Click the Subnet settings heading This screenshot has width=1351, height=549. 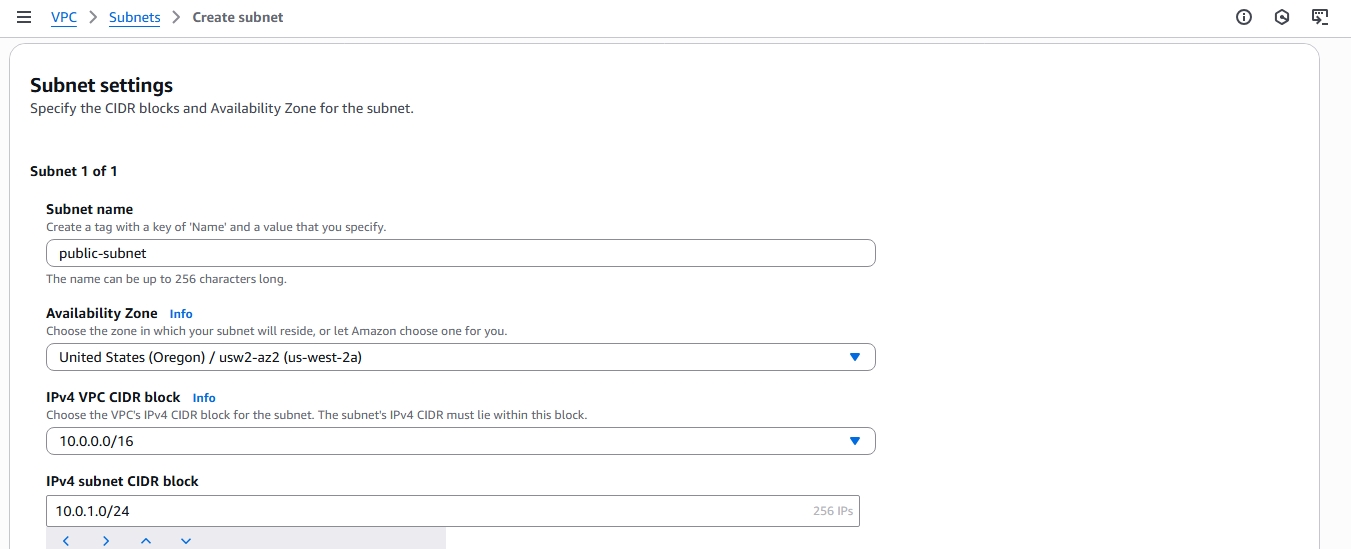101,85
